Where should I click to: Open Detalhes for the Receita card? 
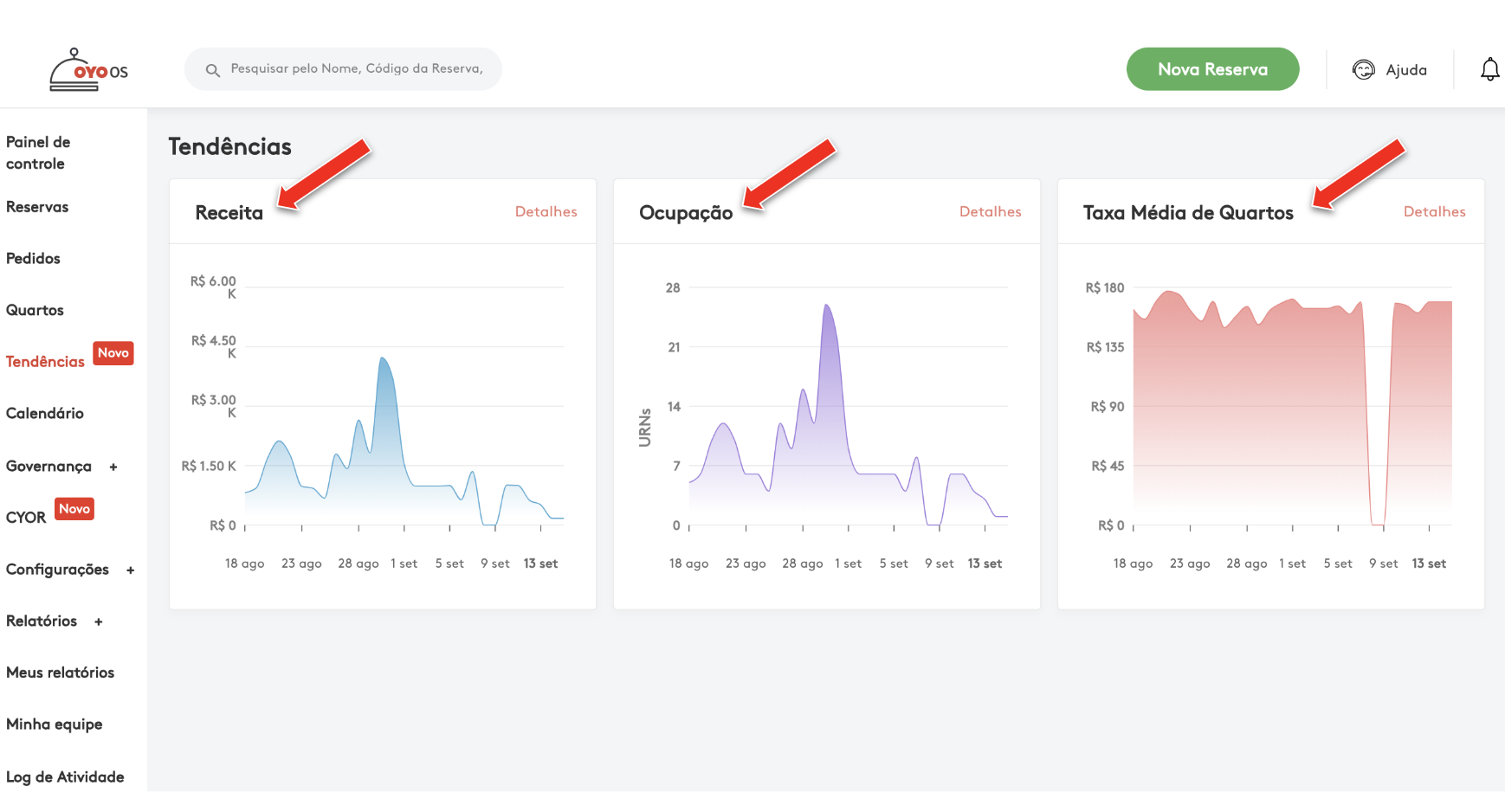pyautogui.click(x=546, y=211)
